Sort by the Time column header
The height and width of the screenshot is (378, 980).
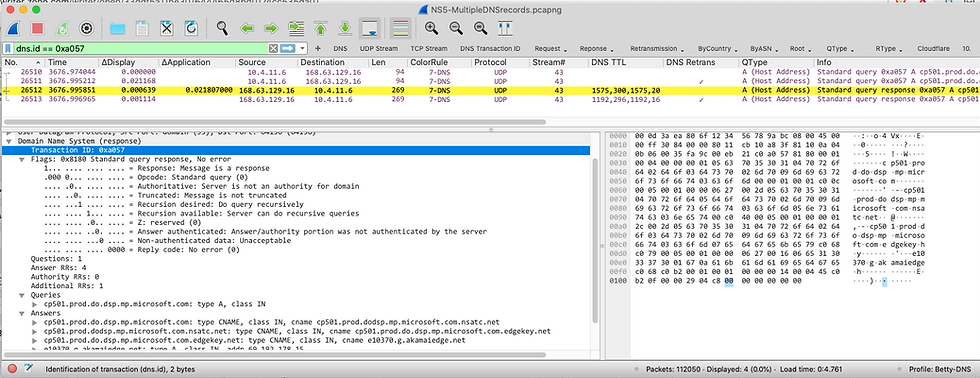tap(72, 62)
